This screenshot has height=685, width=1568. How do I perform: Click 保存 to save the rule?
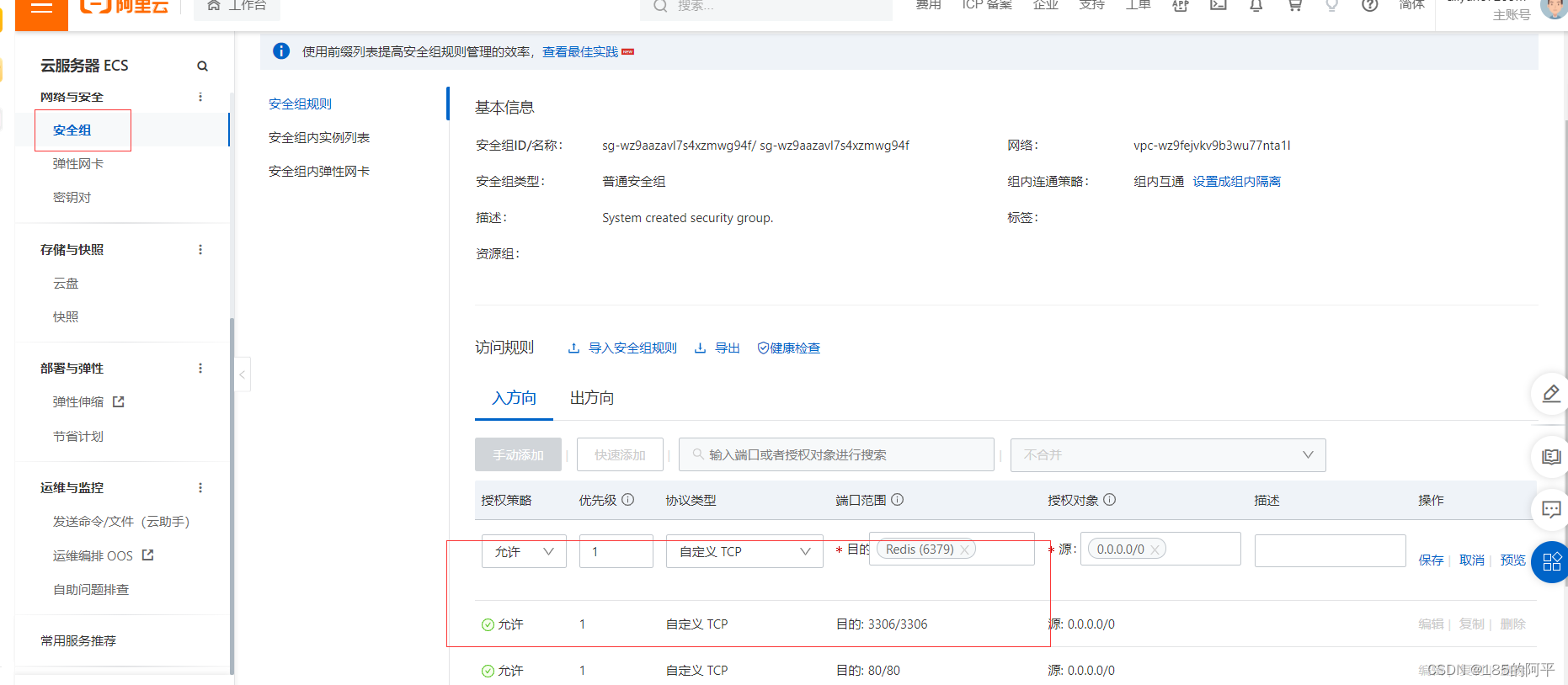(x=1431, y=560)
